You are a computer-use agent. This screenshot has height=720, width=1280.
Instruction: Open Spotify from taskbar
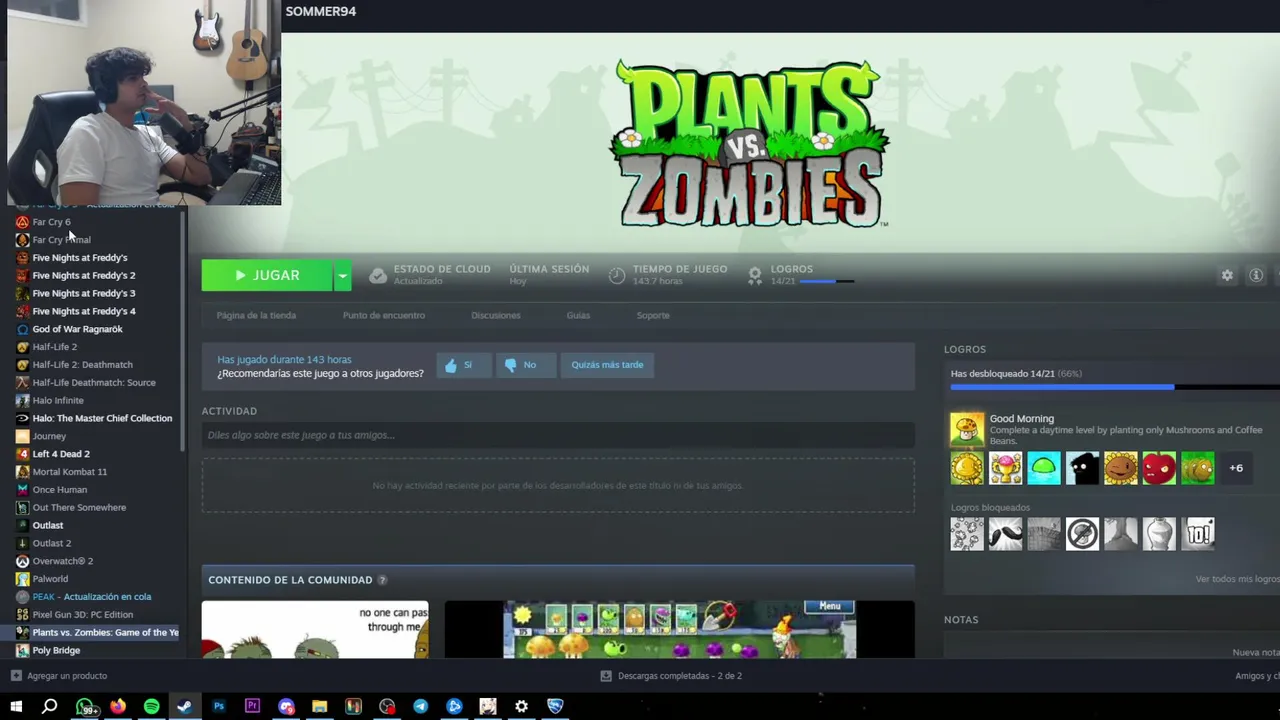[151, 706]
